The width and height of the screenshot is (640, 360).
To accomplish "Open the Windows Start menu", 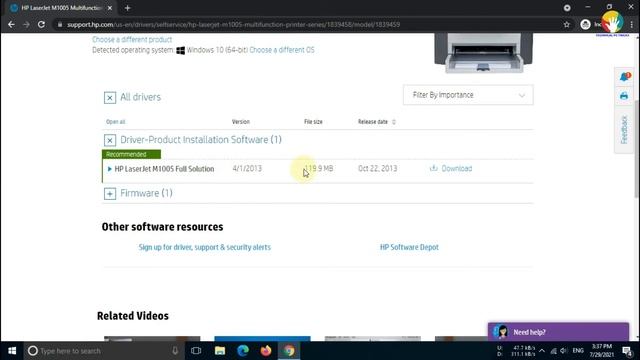I will pos(12,351).
